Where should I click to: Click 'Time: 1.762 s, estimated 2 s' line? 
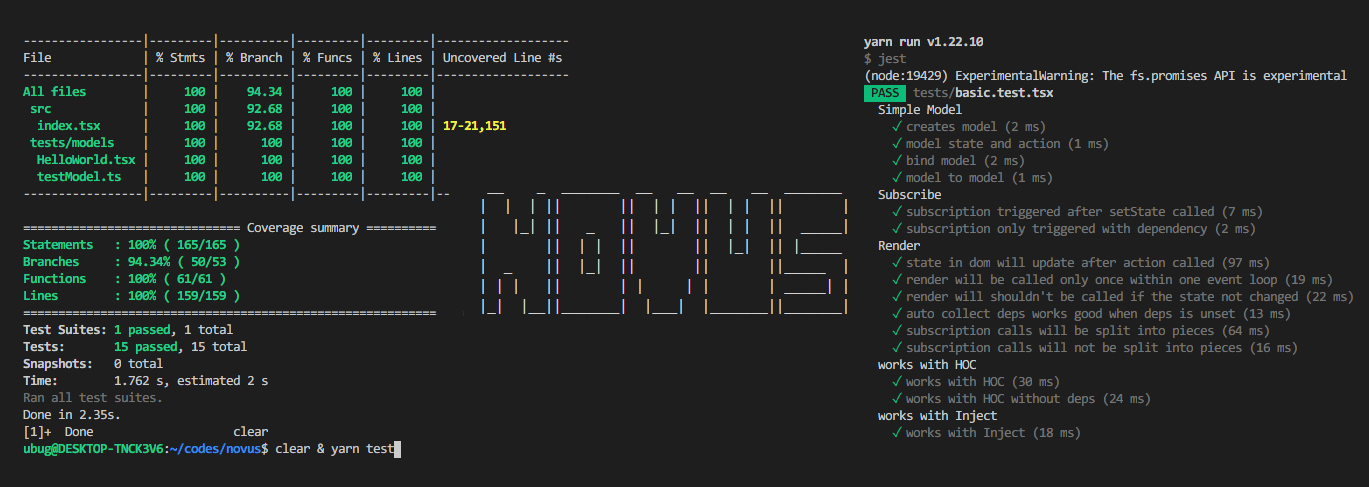click(146, 381)
